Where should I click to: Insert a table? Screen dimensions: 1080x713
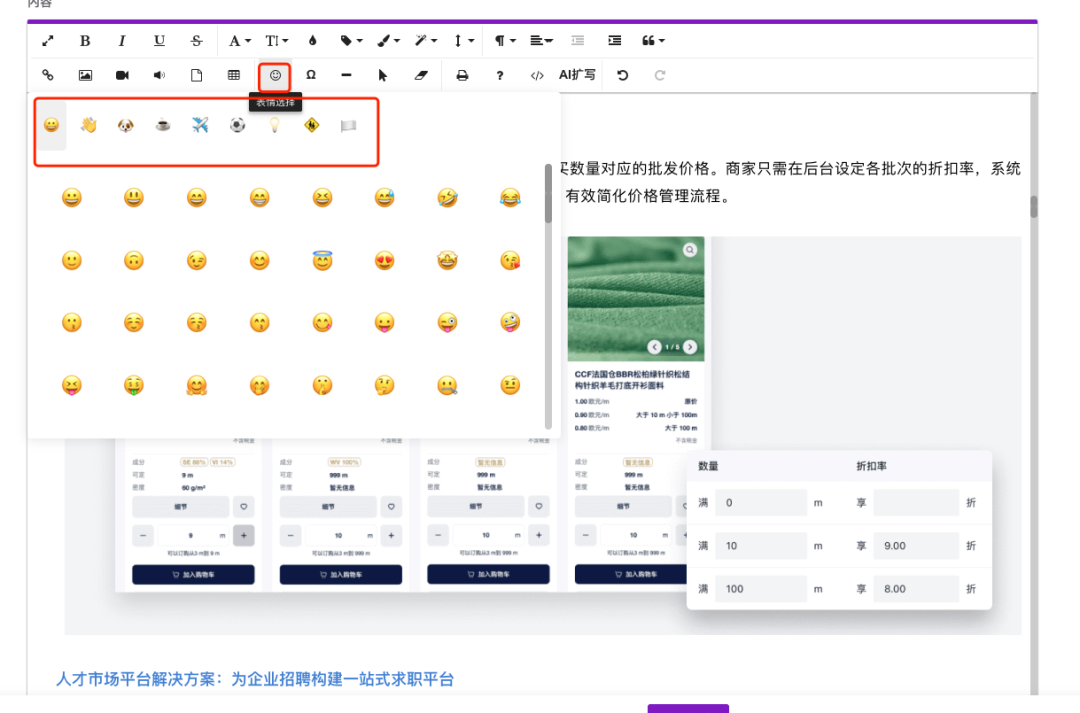(233, 75)
